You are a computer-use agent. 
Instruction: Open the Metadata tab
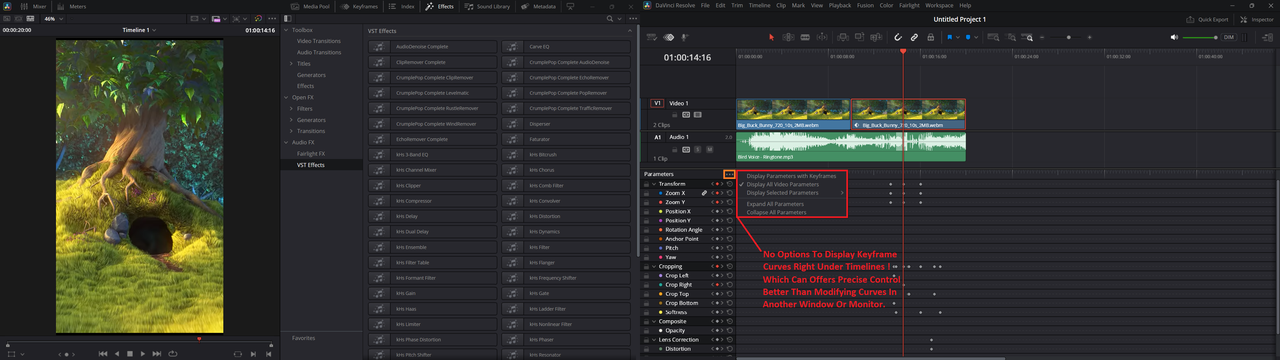pos(539,6)
